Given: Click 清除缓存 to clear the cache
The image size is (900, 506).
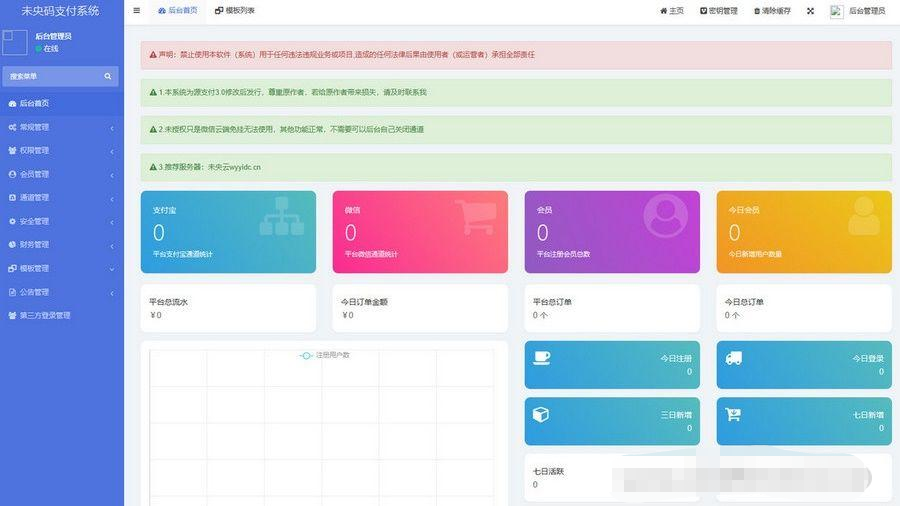Looking at the screenshot, I should (x=772, y=11).
